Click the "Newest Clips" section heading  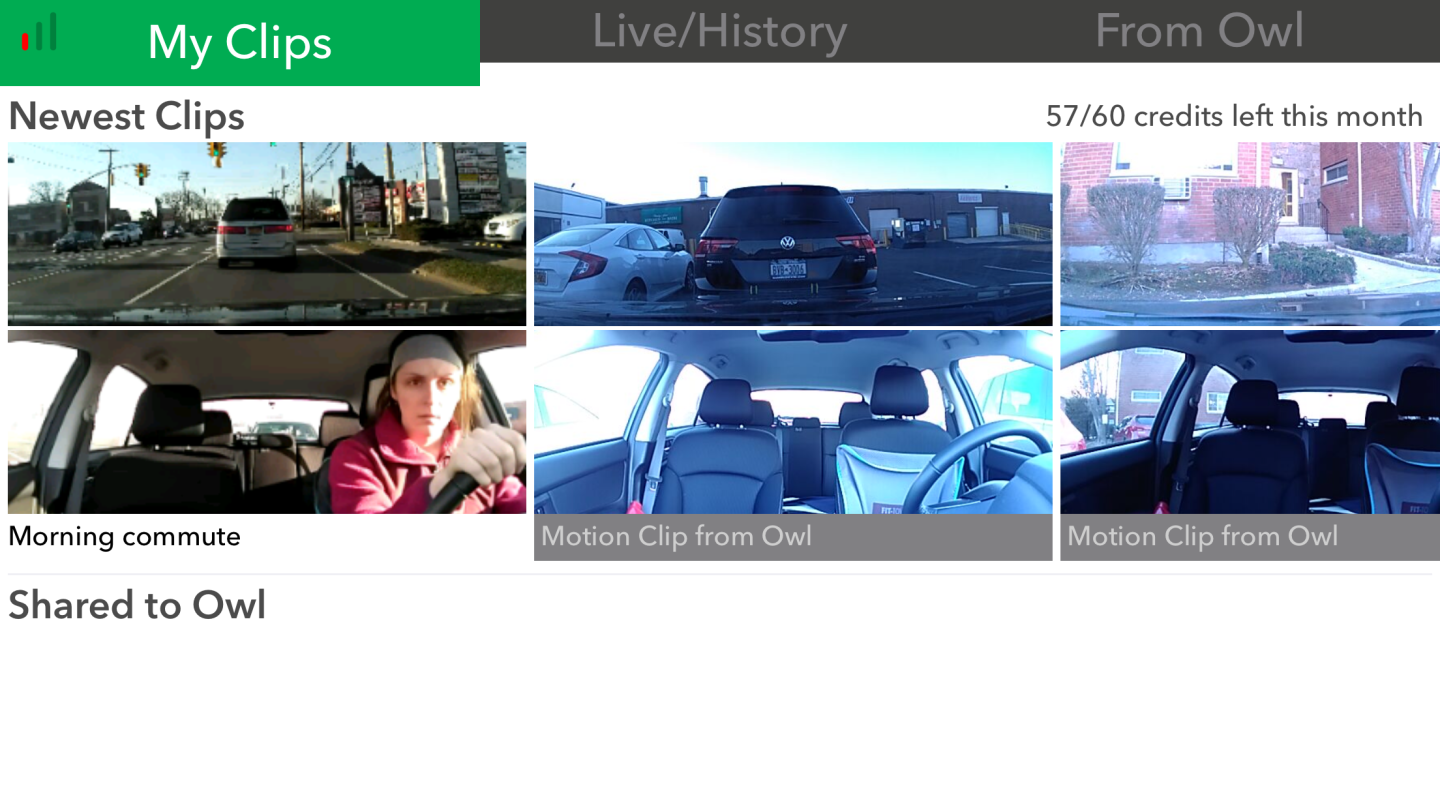(x=125, y=116)
